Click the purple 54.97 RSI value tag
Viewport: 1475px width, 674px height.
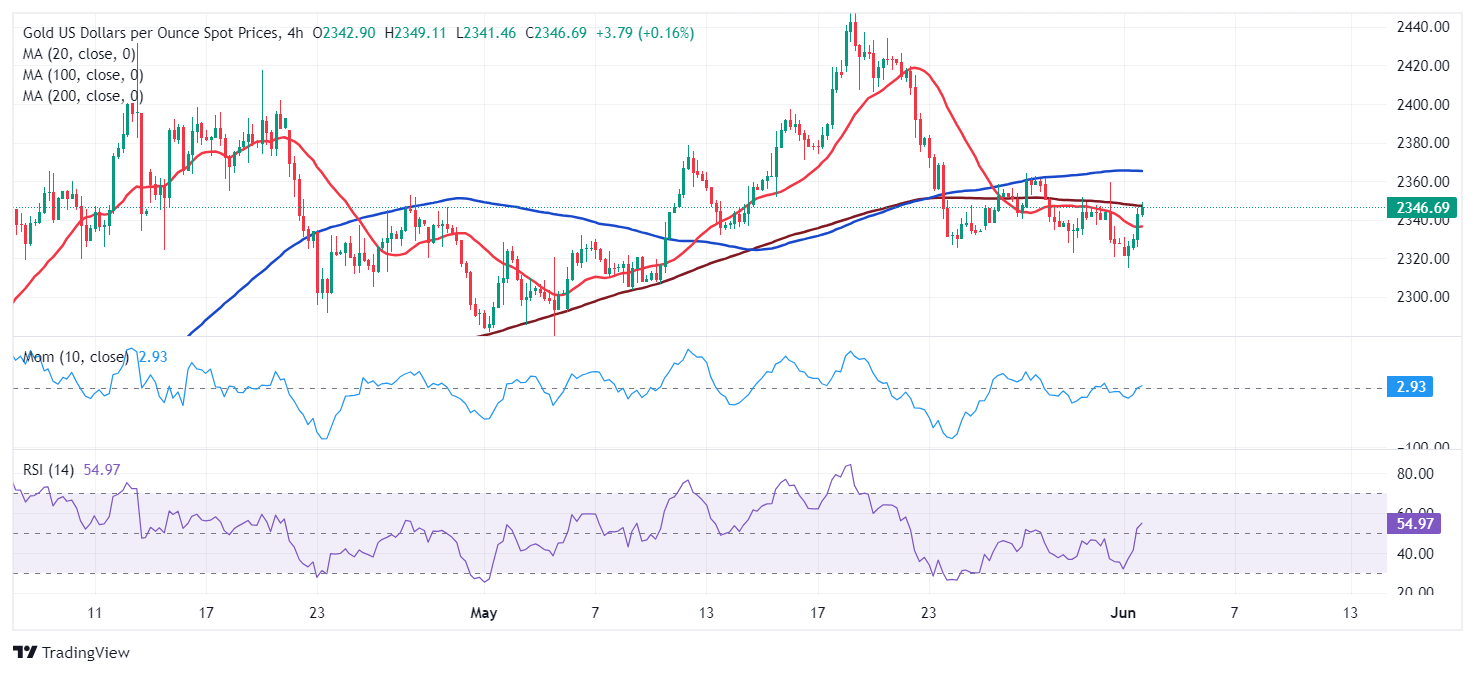click(x=1413, y=524)
